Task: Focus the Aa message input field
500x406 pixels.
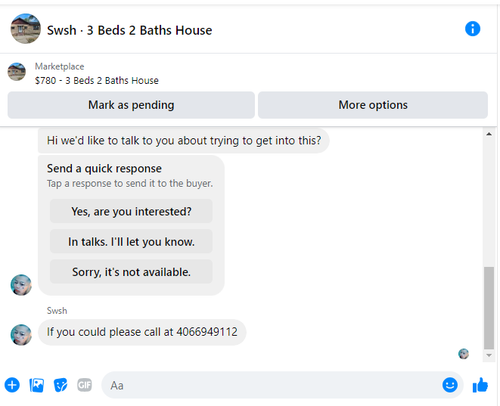Action: click(272, 385)
